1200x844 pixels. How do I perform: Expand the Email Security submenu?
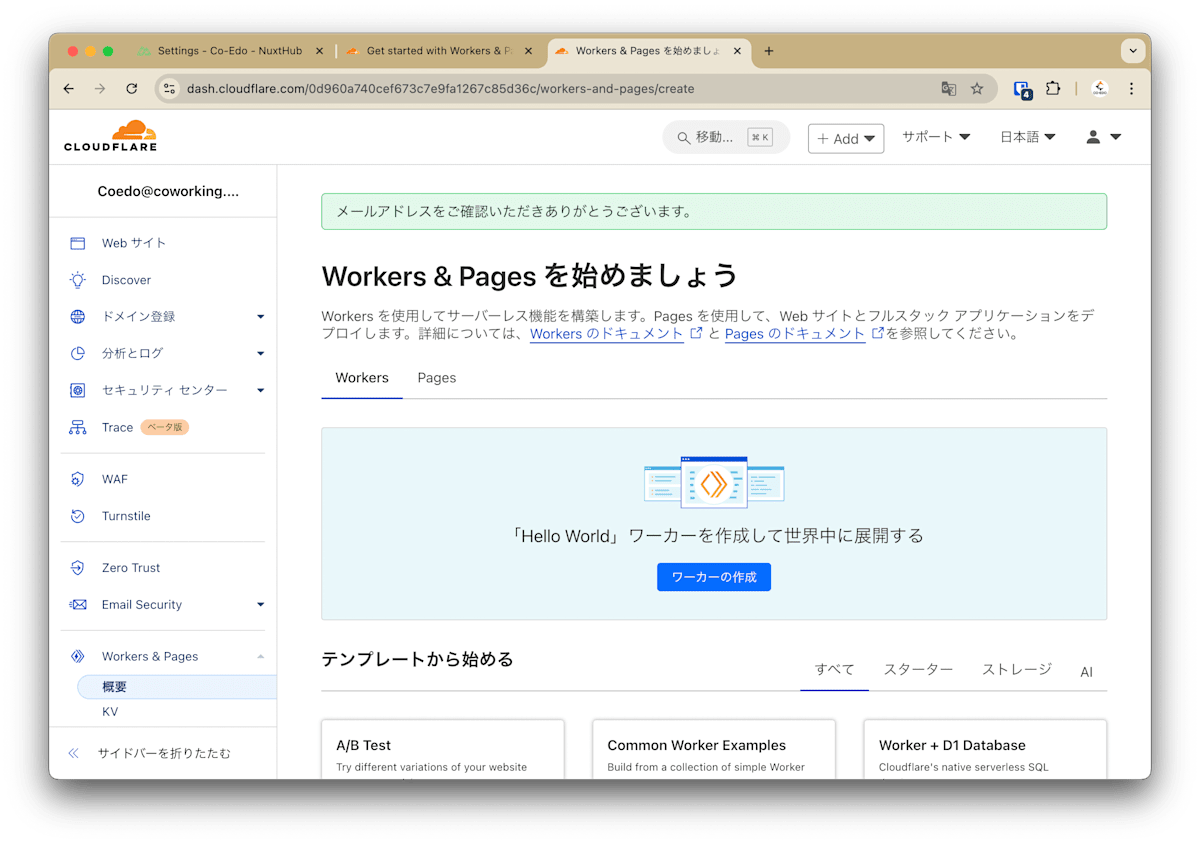[260, 605]
